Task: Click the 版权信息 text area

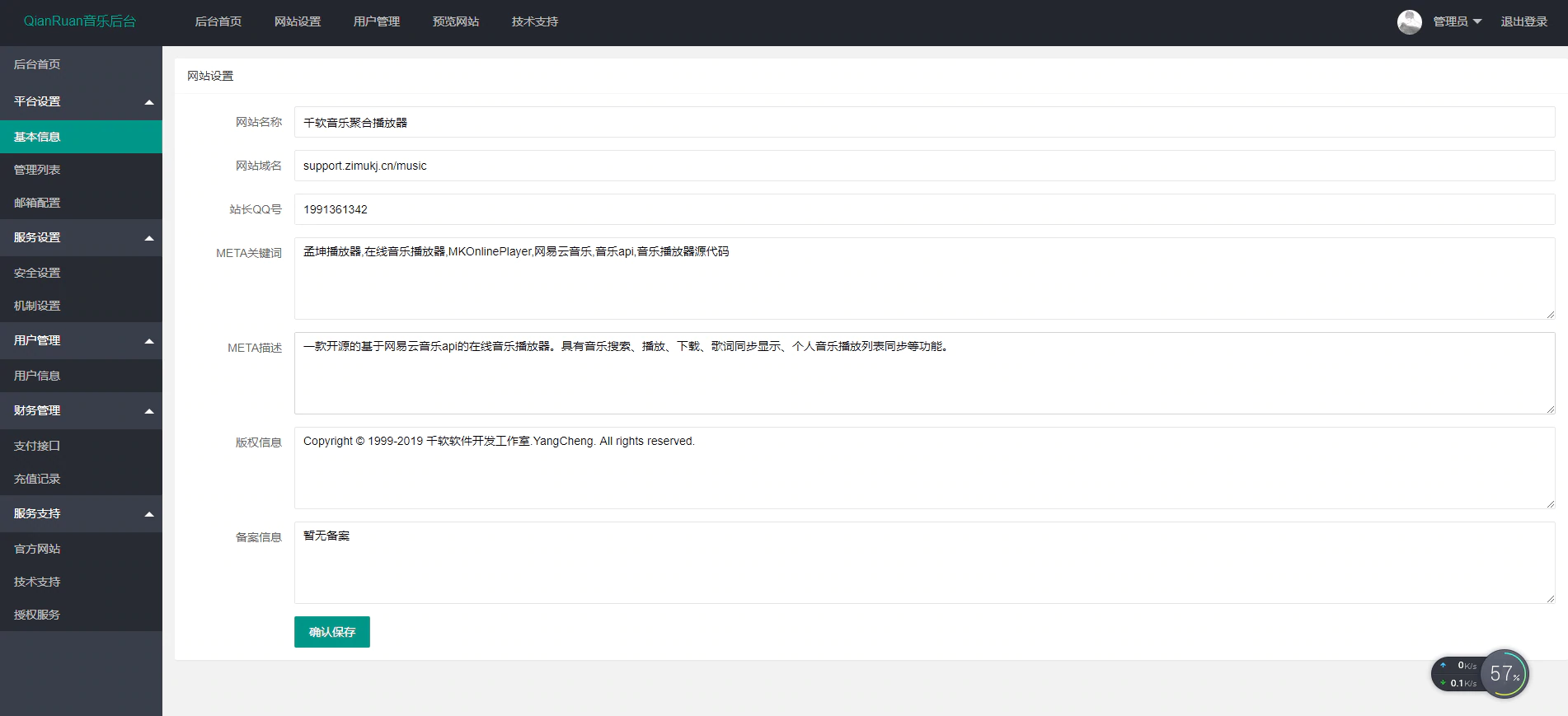Action: click(924, 468)
